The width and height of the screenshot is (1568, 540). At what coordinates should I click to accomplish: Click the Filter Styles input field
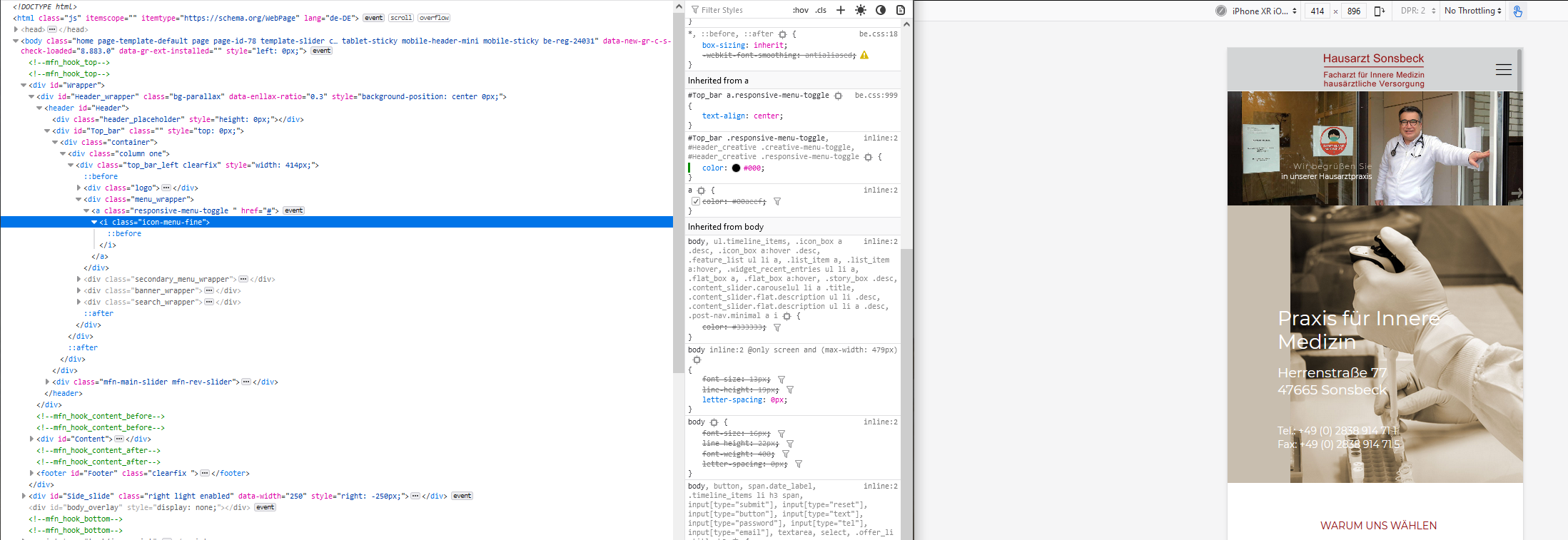coord(739,10)
